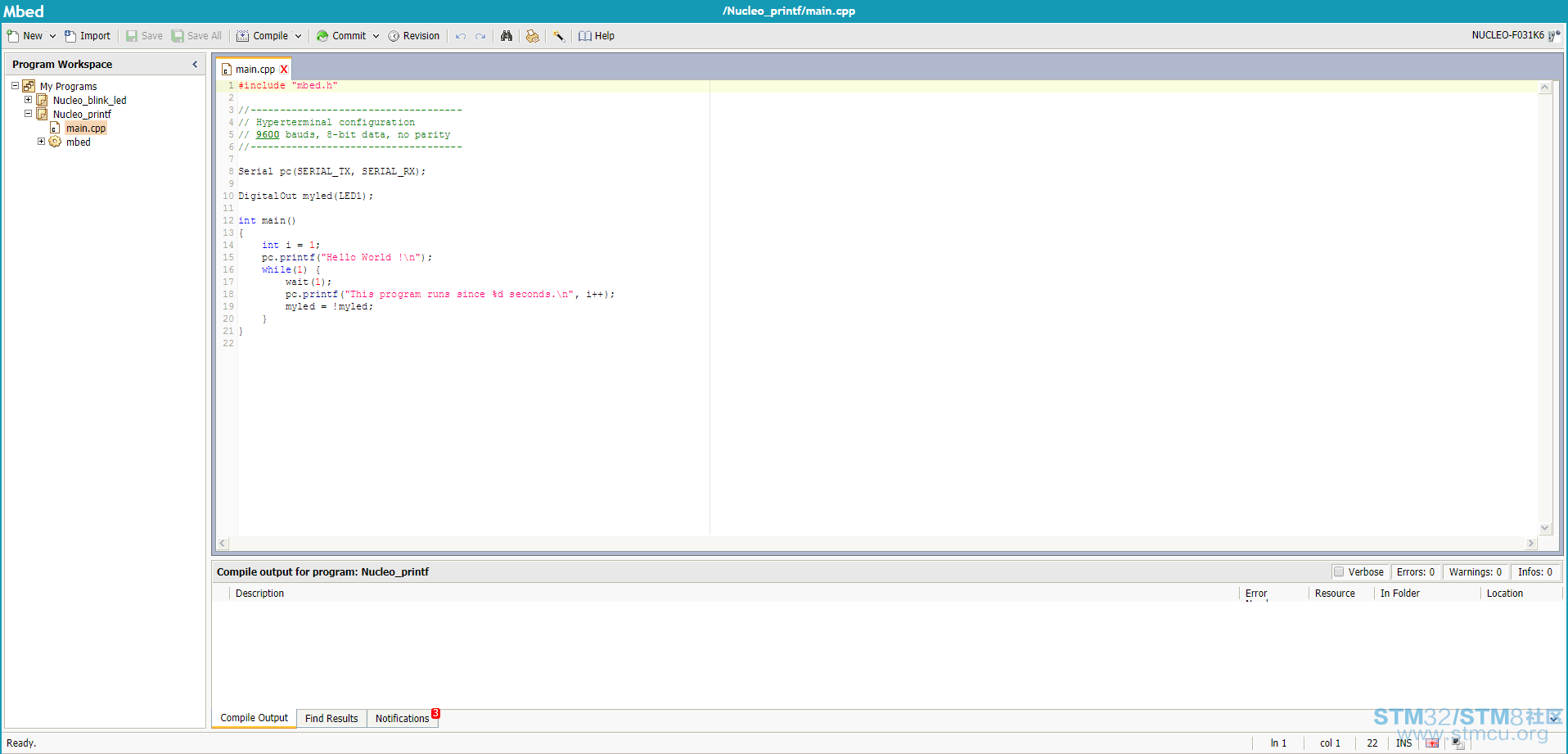Click the Commit button

[341, 36]
